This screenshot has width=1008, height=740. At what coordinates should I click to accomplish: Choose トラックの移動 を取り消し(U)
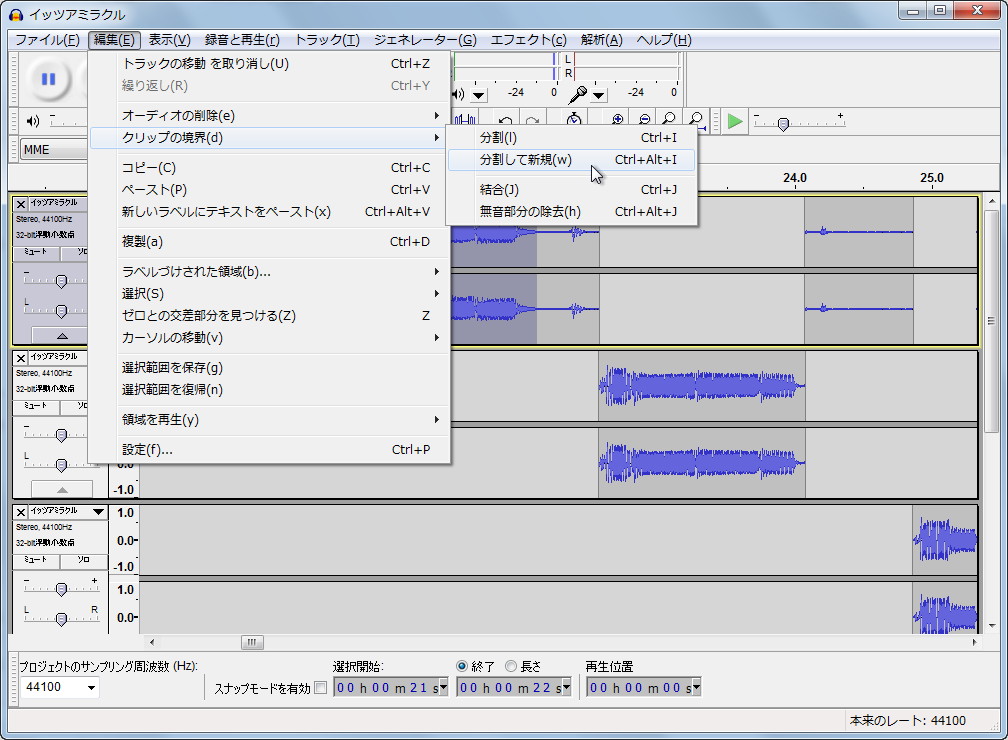point(269,64)
